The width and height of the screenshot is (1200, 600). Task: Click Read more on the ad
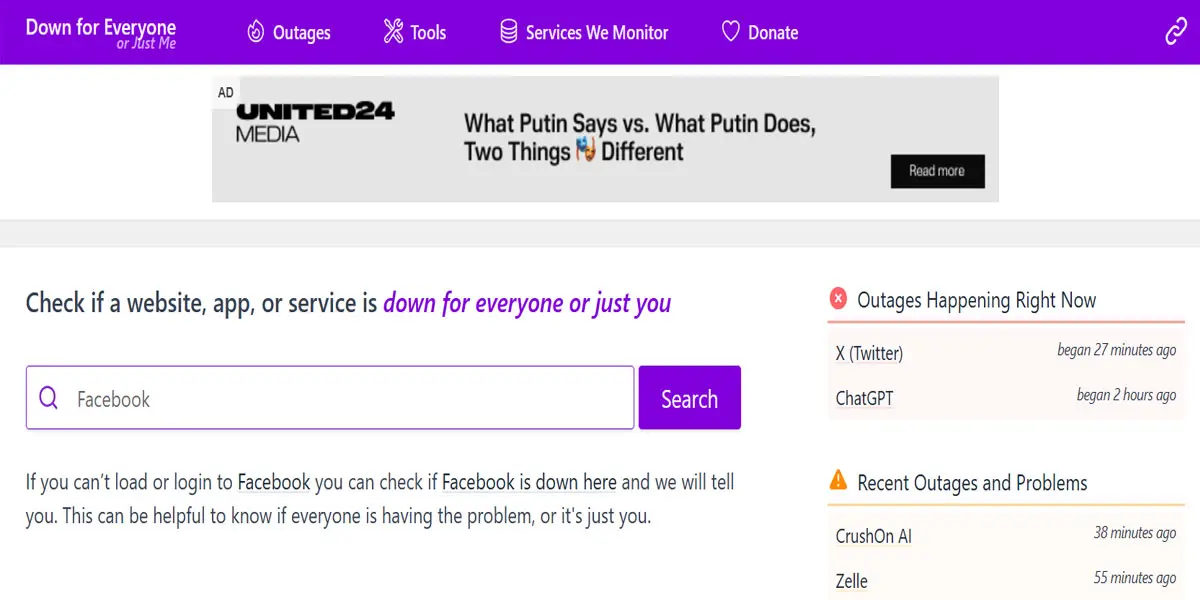937,171
